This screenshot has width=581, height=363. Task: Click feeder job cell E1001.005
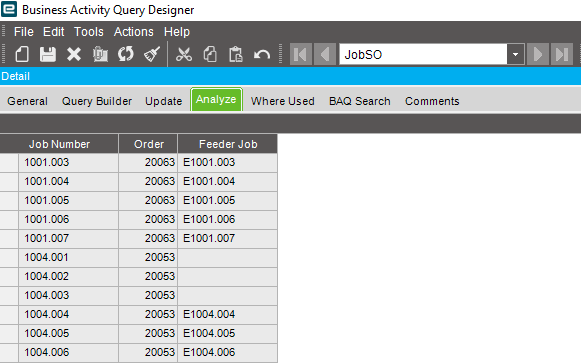point(228,200)
